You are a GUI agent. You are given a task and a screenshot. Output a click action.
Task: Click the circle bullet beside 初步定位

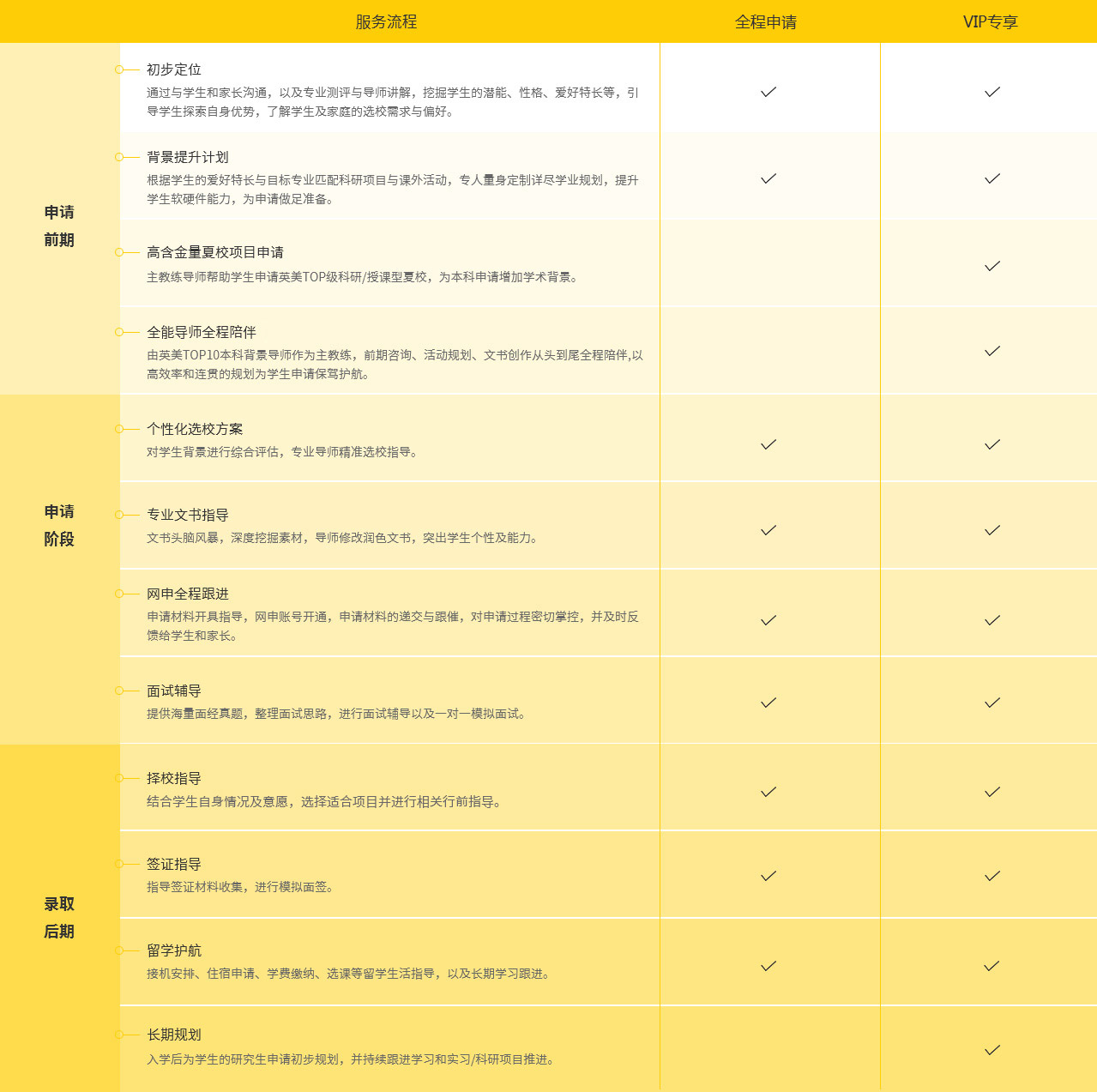point(119,69)
